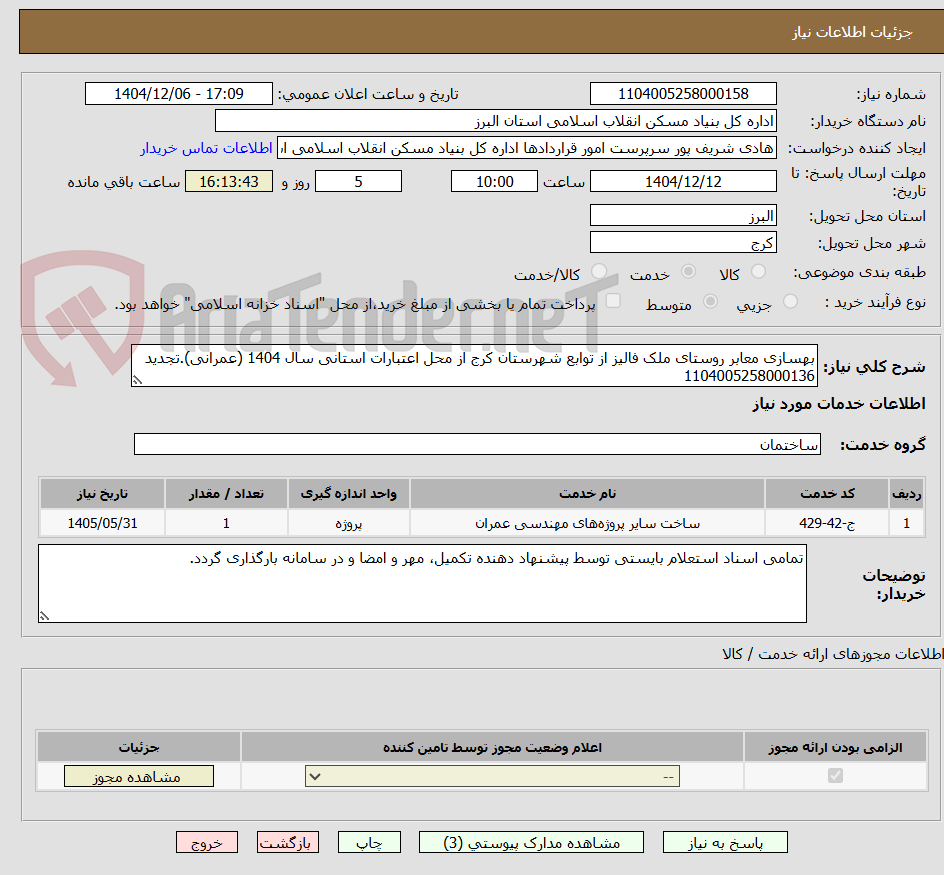Click the خروج exit button
This screenshot has height=875, width=944.
206,842
